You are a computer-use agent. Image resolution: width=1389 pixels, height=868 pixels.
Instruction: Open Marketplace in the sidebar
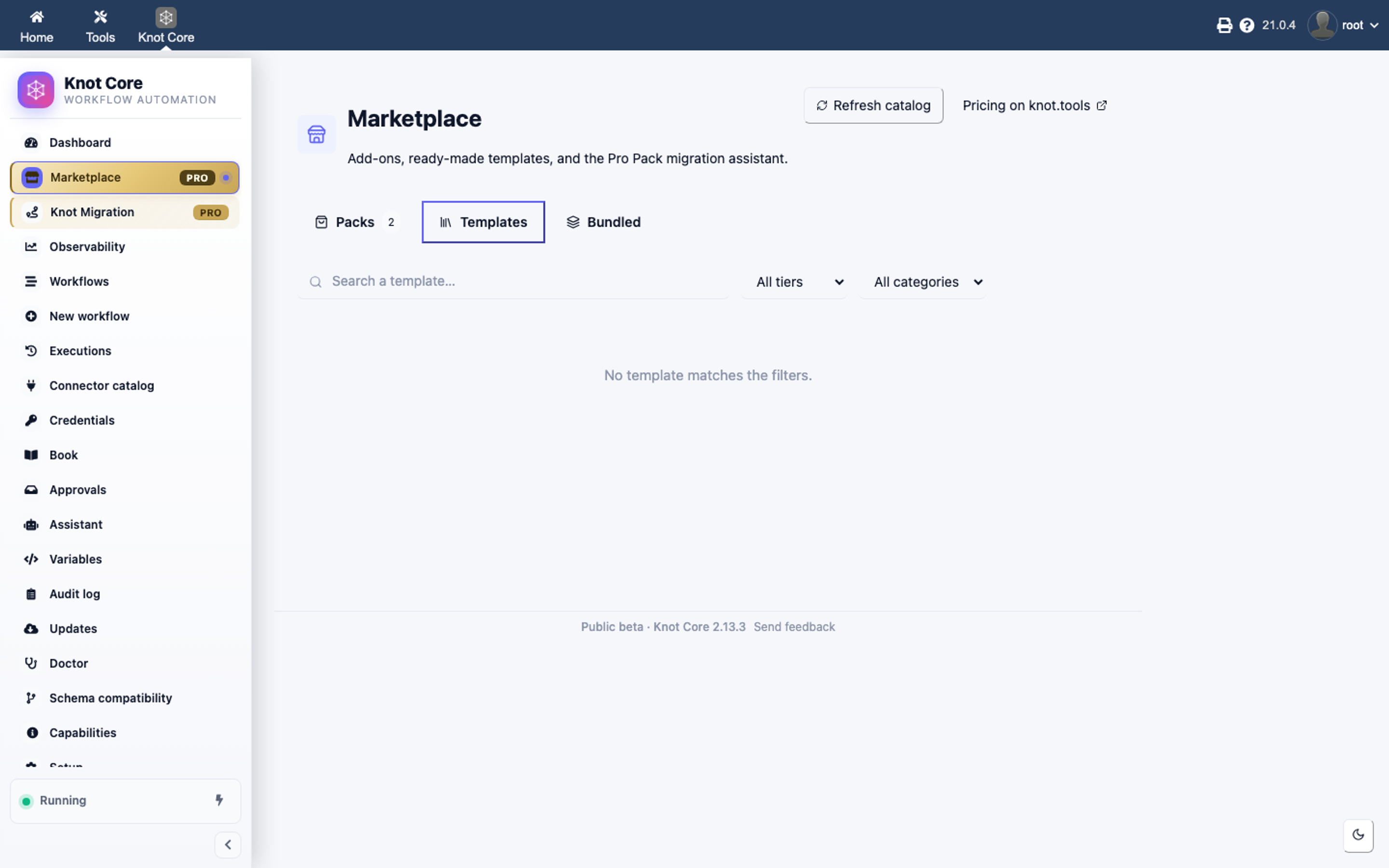click(x=124, y=177)
